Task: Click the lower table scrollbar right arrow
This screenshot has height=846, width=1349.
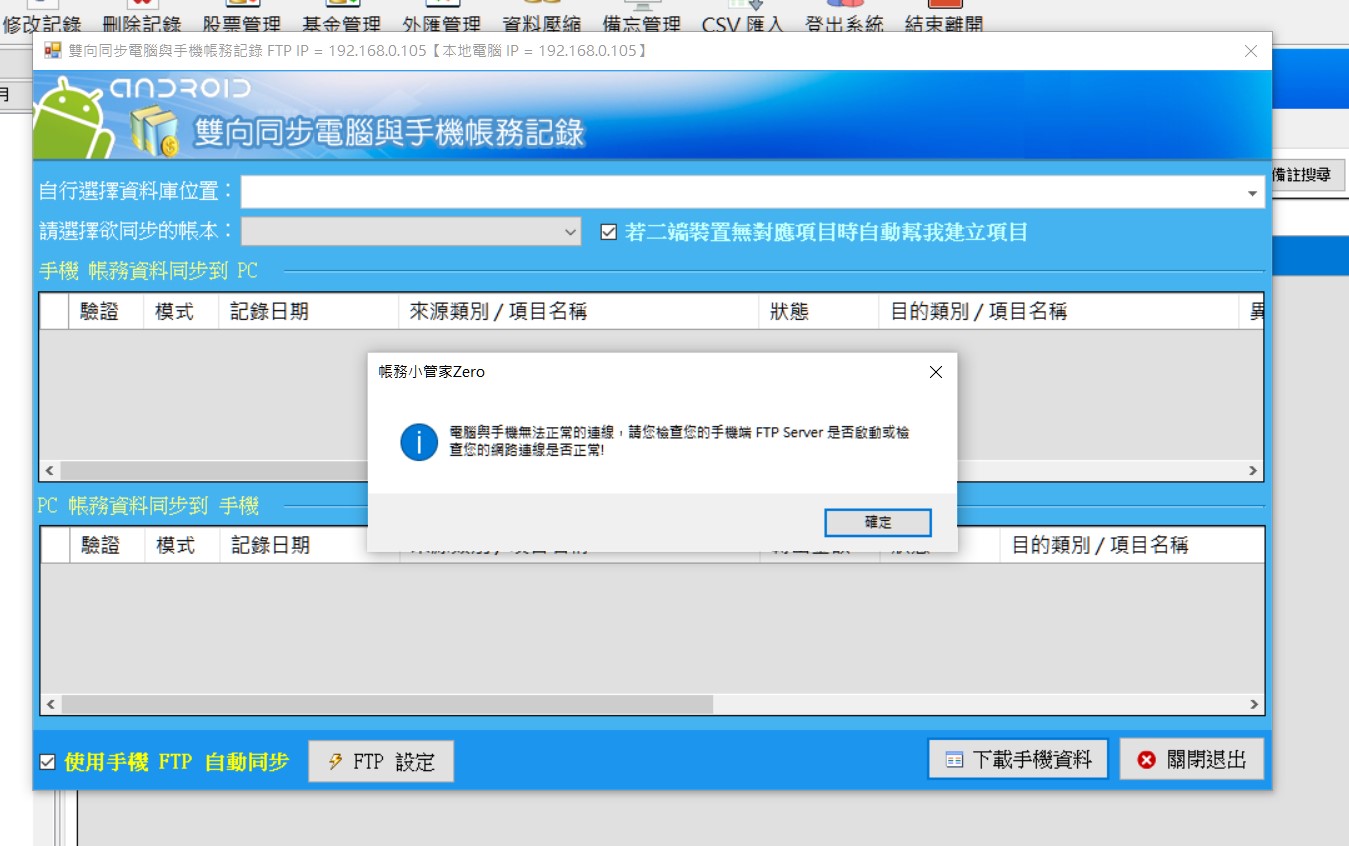Action: pyautogui.click(x=1253, y=704)
